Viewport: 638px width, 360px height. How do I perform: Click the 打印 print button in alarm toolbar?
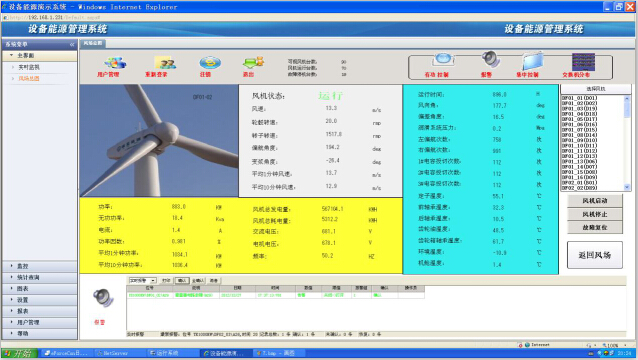166,280
